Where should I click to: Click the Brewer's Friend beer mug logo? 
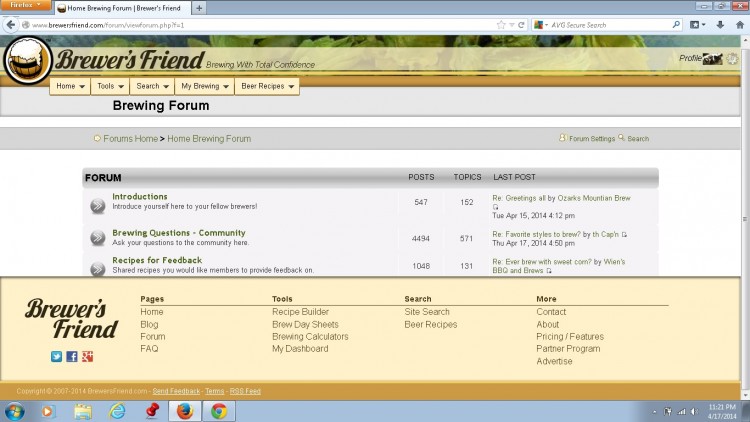tap(28, 61)
